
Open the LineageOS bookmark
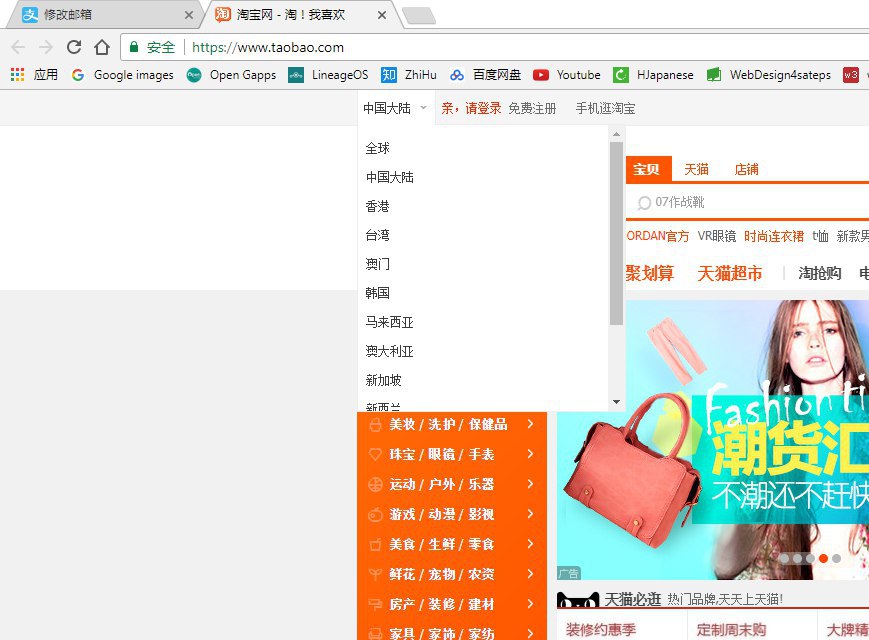point(328,74)
